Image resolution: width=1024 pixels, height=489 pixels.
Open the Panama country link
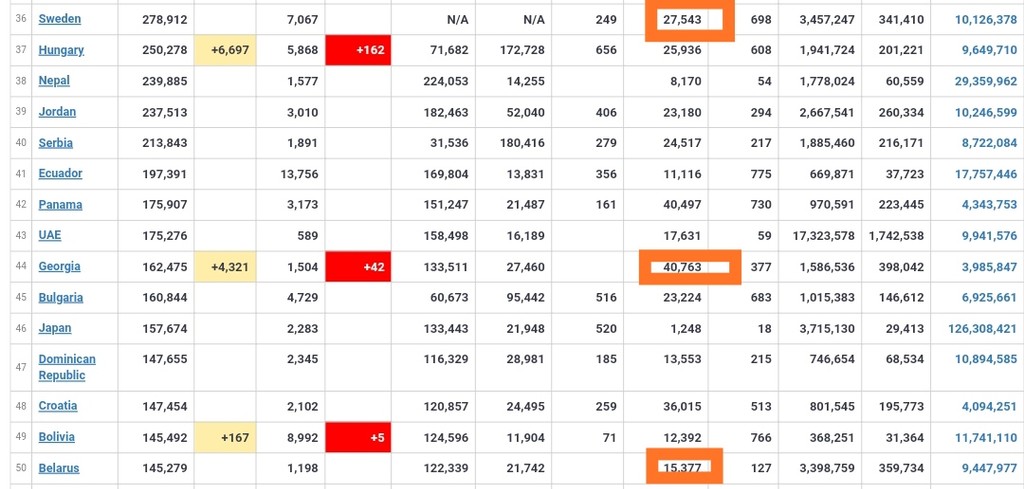tap(60, 204)
